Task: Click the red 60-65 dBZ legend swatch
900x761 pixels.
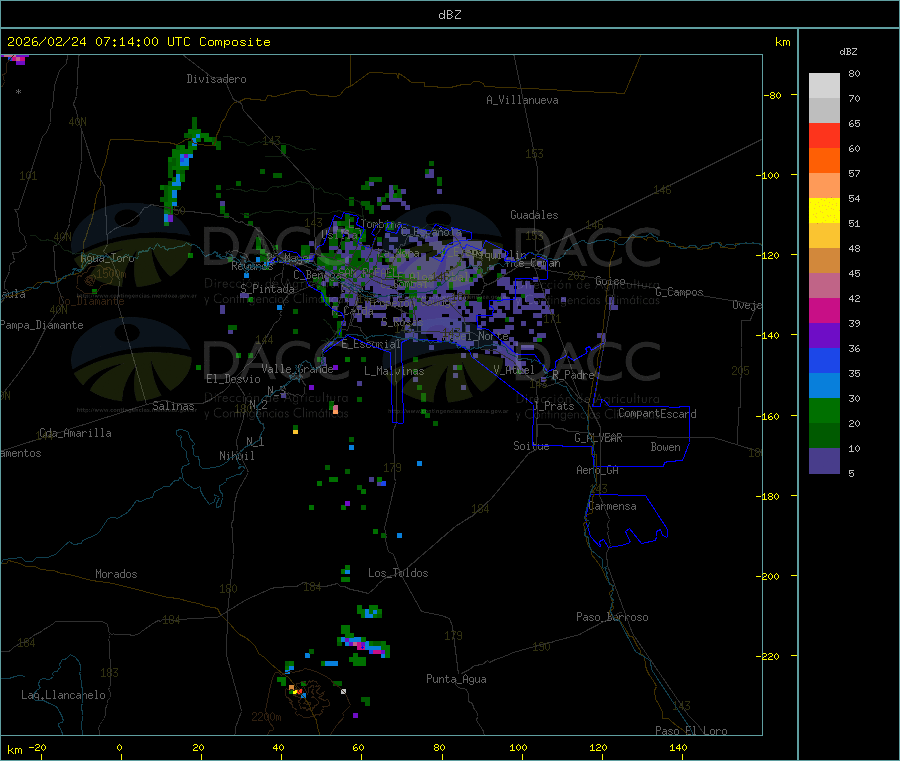Action: pos(824,135)
